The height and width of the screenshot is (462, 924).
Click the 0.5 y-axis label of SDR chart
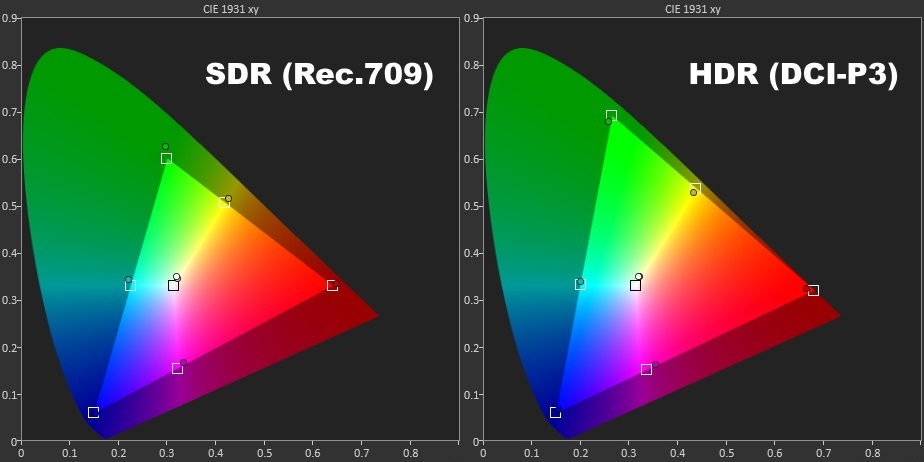(8, 206)
